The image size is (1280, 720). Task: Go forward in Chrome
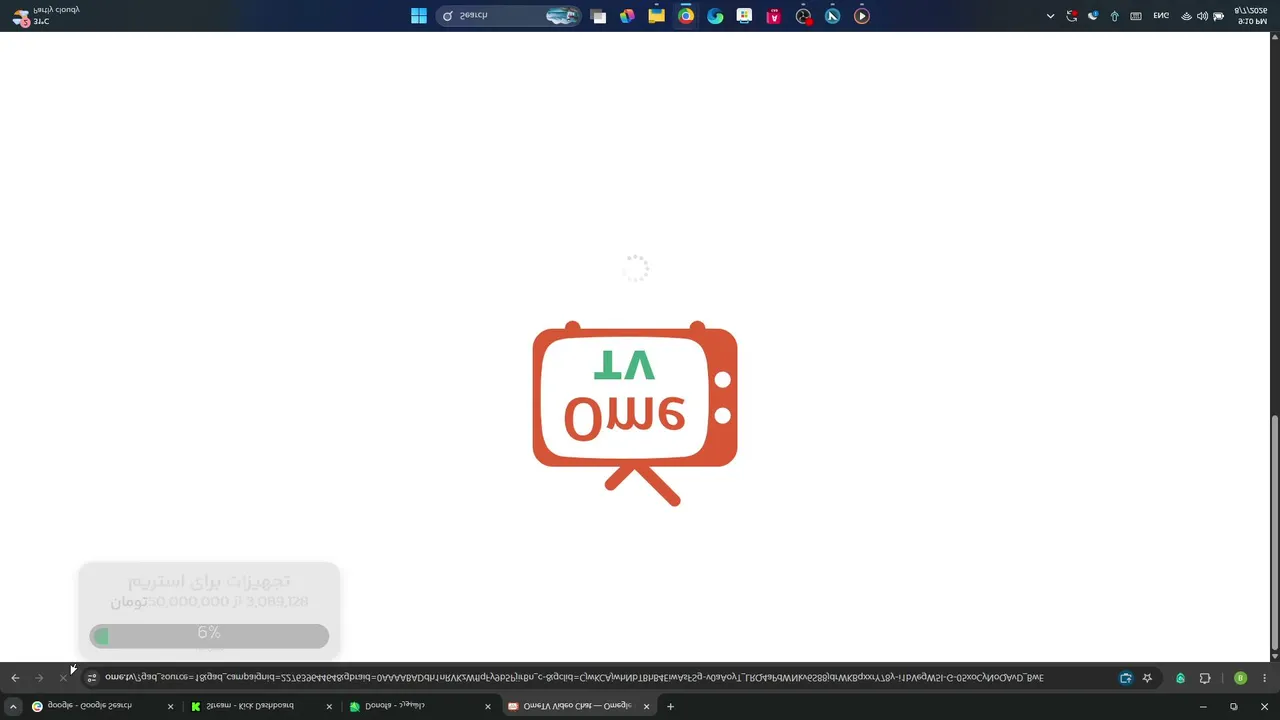pyautogui.click(x=39, y=678)
